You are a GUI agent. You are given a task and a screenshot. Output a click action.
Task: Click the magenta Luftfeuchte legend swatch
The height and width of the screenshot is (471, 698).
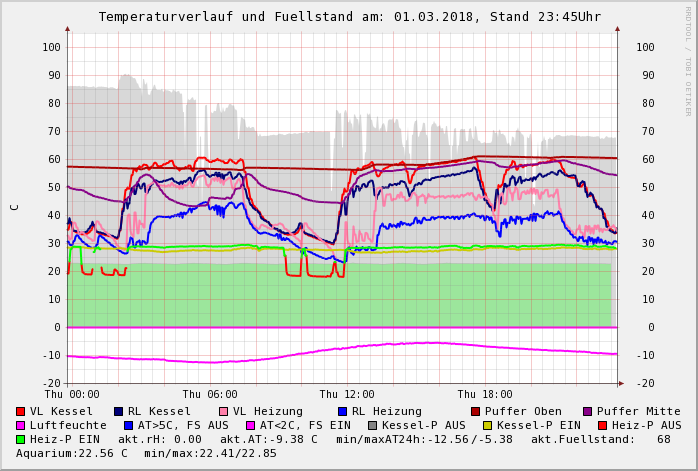pyautogui.click(x=21, y=426)
